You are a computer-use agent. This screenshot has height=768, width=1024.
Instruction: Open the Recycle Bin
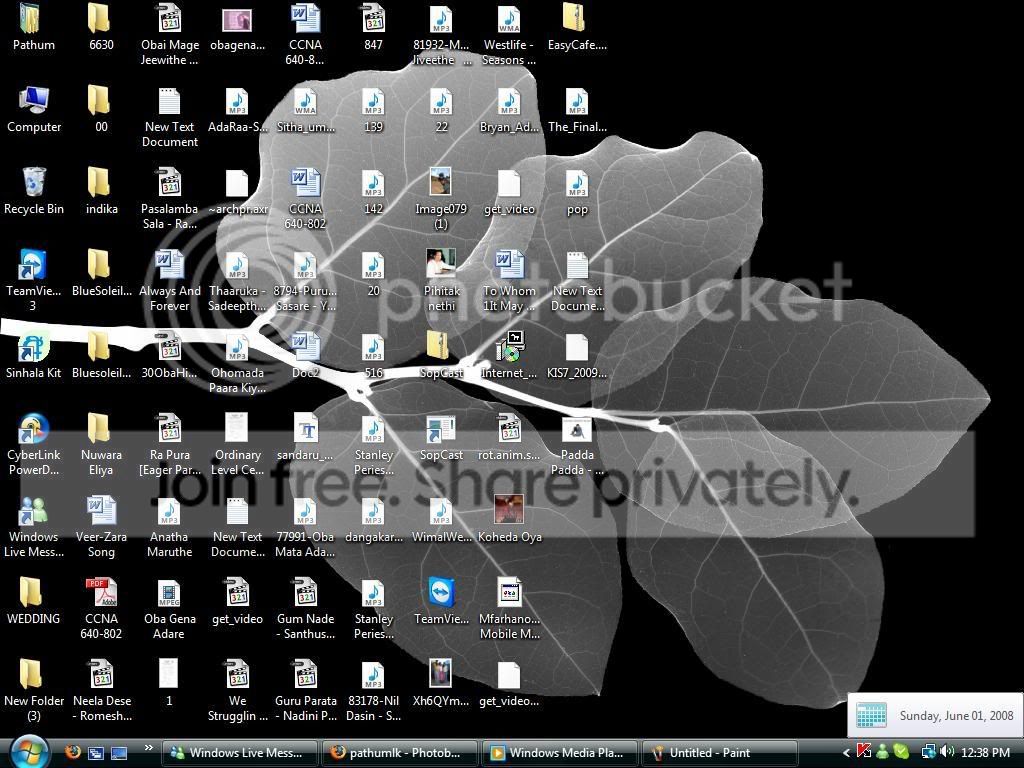pyautogui.click(x=34, y=182)
